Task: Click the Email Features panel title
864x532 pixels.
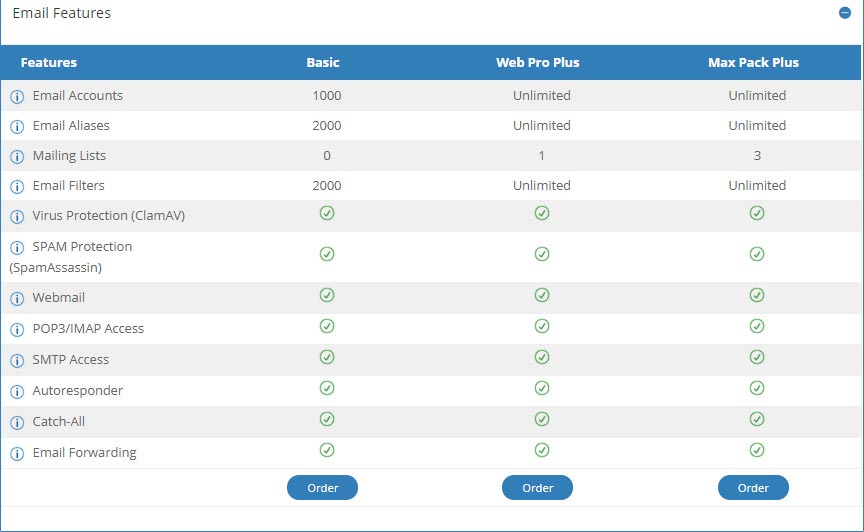Action: pyautogui.click(x=61, y=14)
